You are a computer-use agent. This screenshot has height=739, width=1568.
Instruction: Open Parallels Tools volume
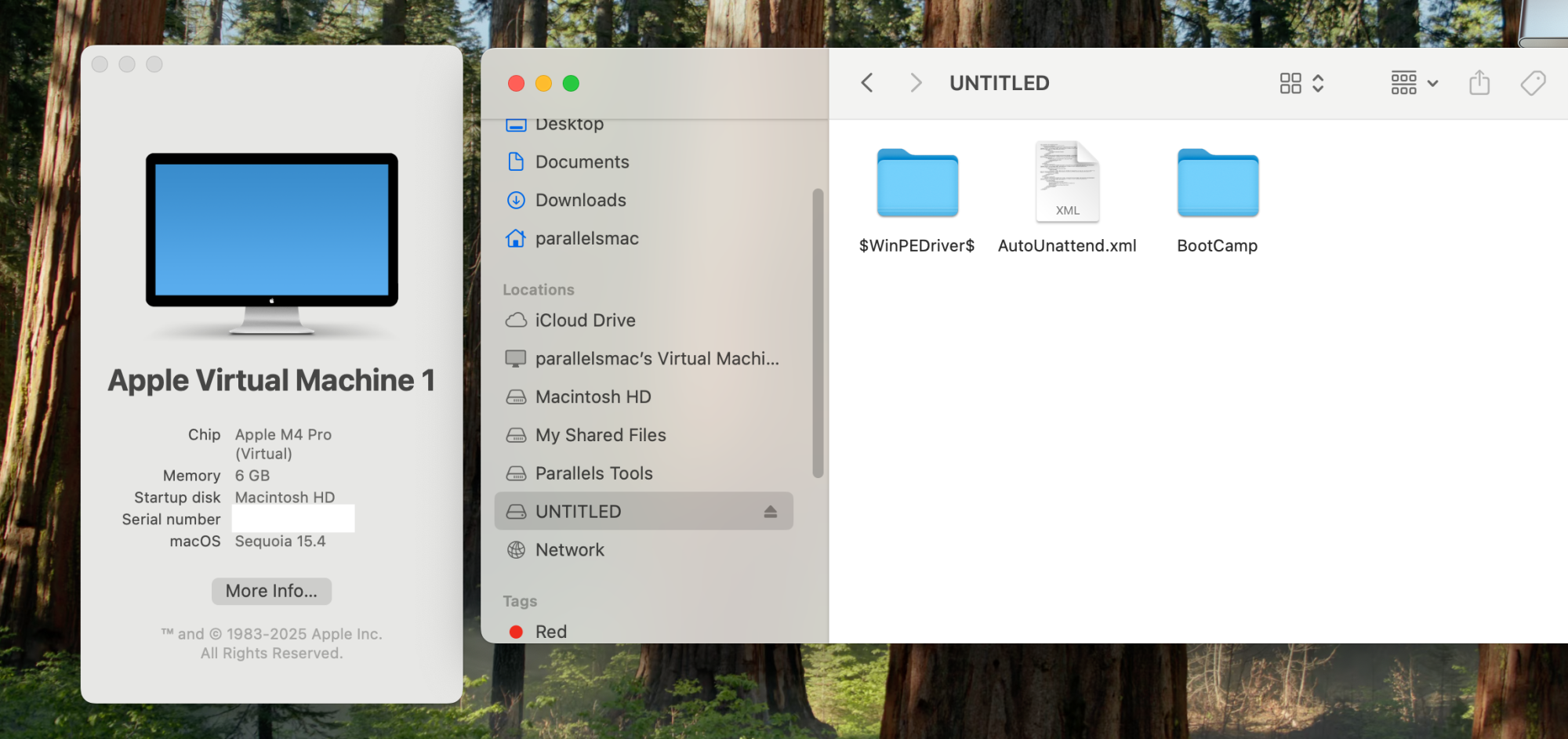point(644,474)
